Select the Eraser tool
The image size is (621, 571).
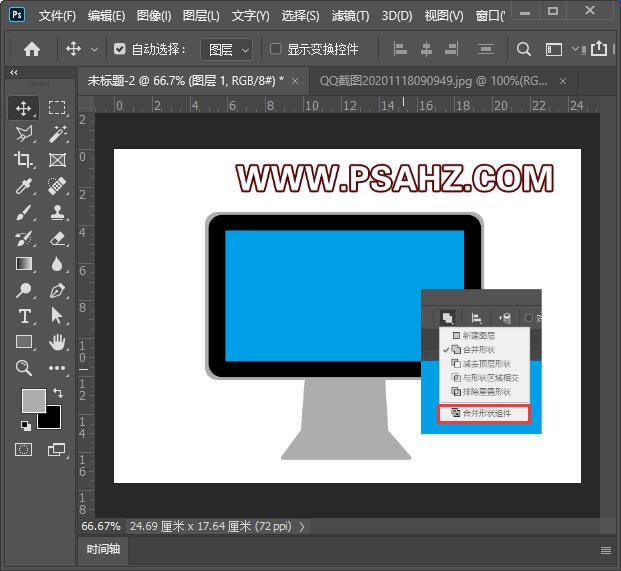pyautogui.click(x=57, y=238)
